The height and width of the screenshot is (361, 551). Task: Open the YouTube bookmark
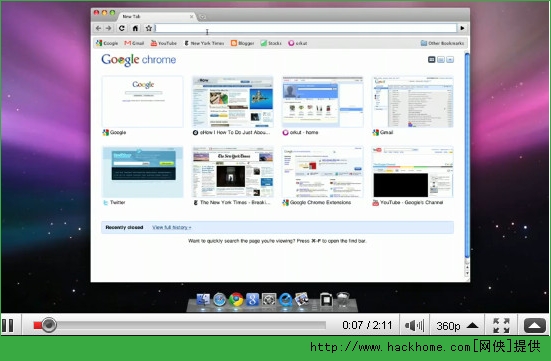[x=163, y=43]
